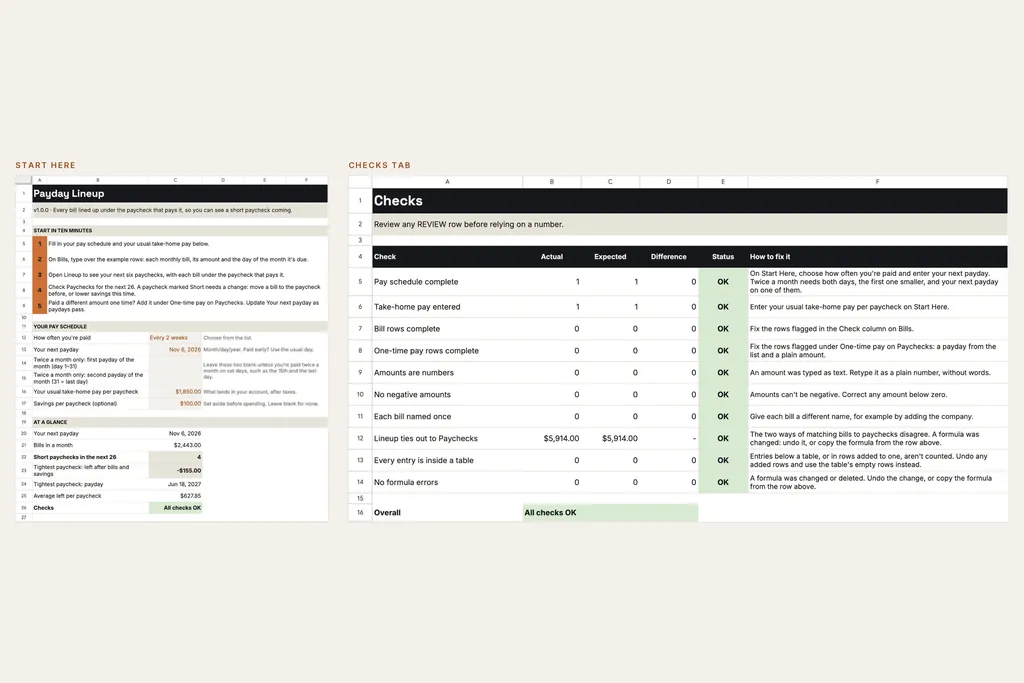Screen dimensions: 1024x683
Task: Select the 'Checks' title cell in Checks tab
Action: click(690, 200)
